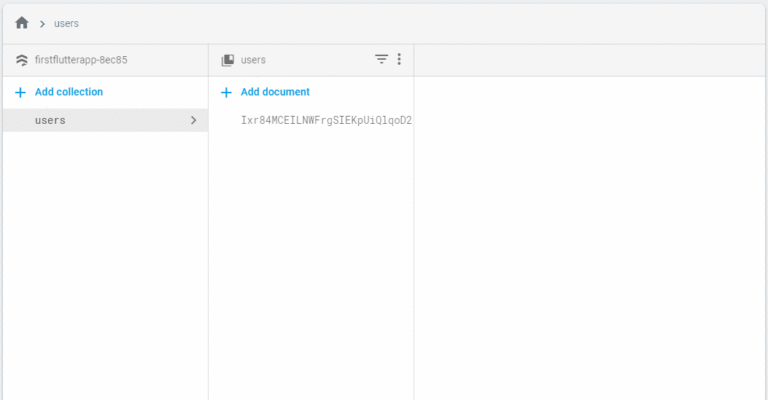Open the users breadcrumb link
768x400 pixels.
(66, 24)
